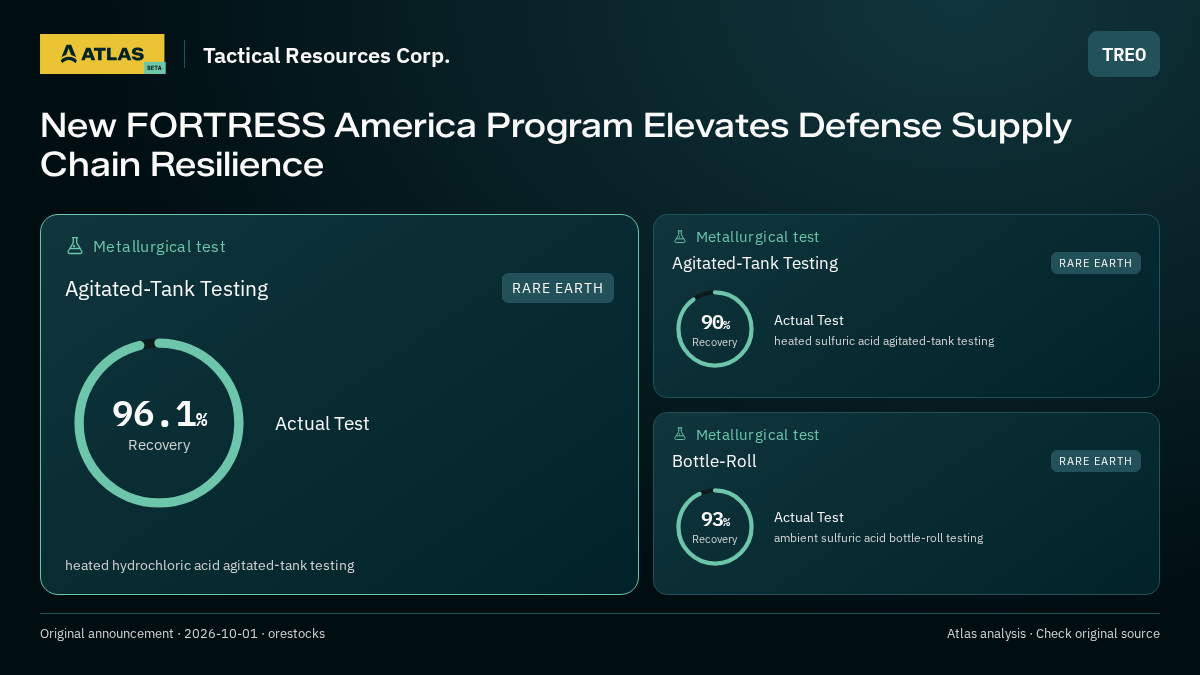Select the large Agitated-Tank Testing title

click(x=166, y=289)
